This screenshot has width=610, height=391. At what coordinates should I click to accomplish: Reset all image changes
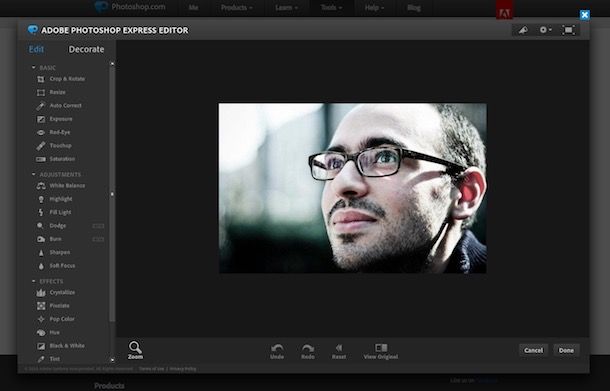click(339, 351)
